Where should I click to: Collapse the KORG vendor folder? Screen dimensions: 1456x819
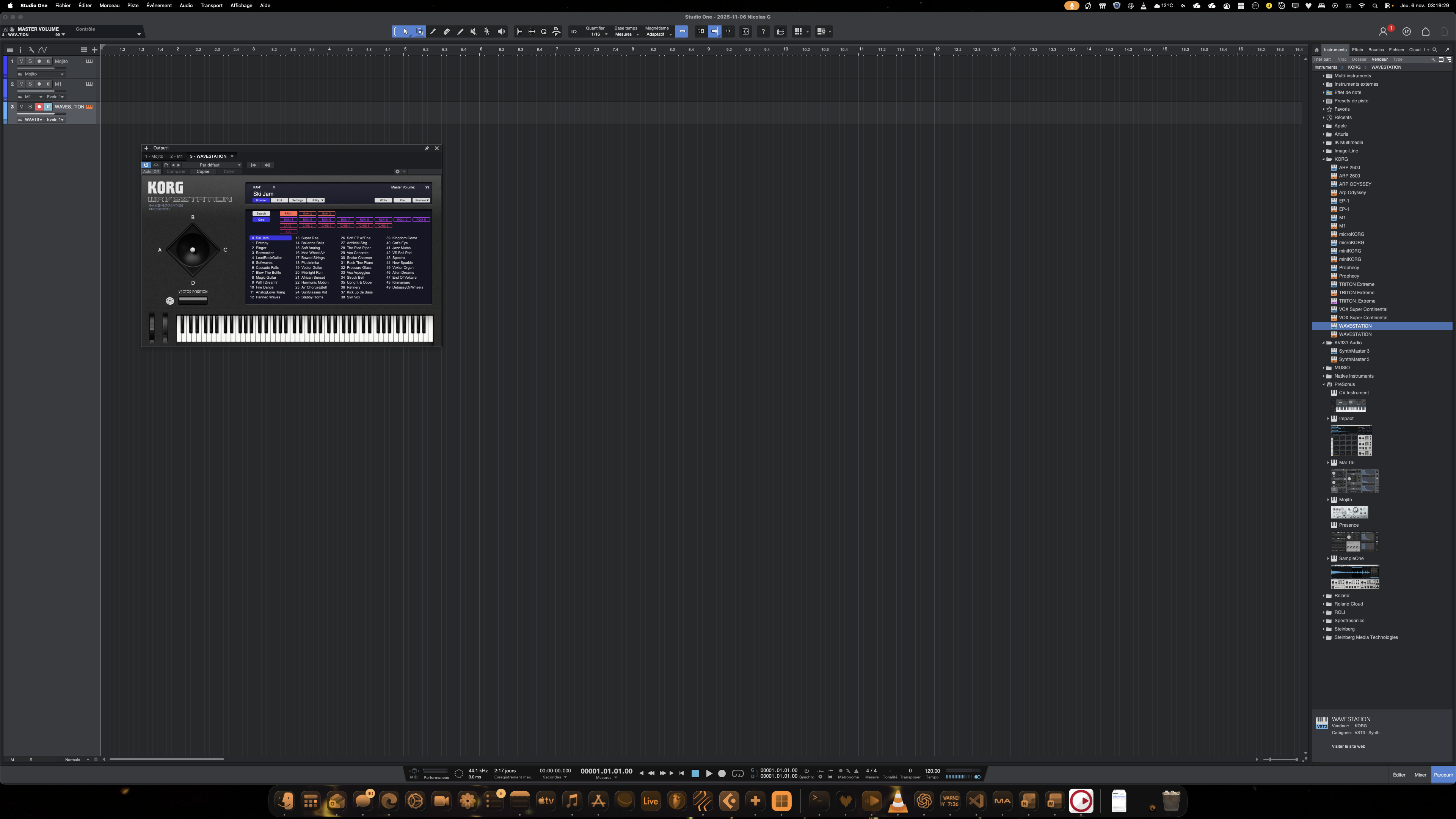click(1323, 159)
